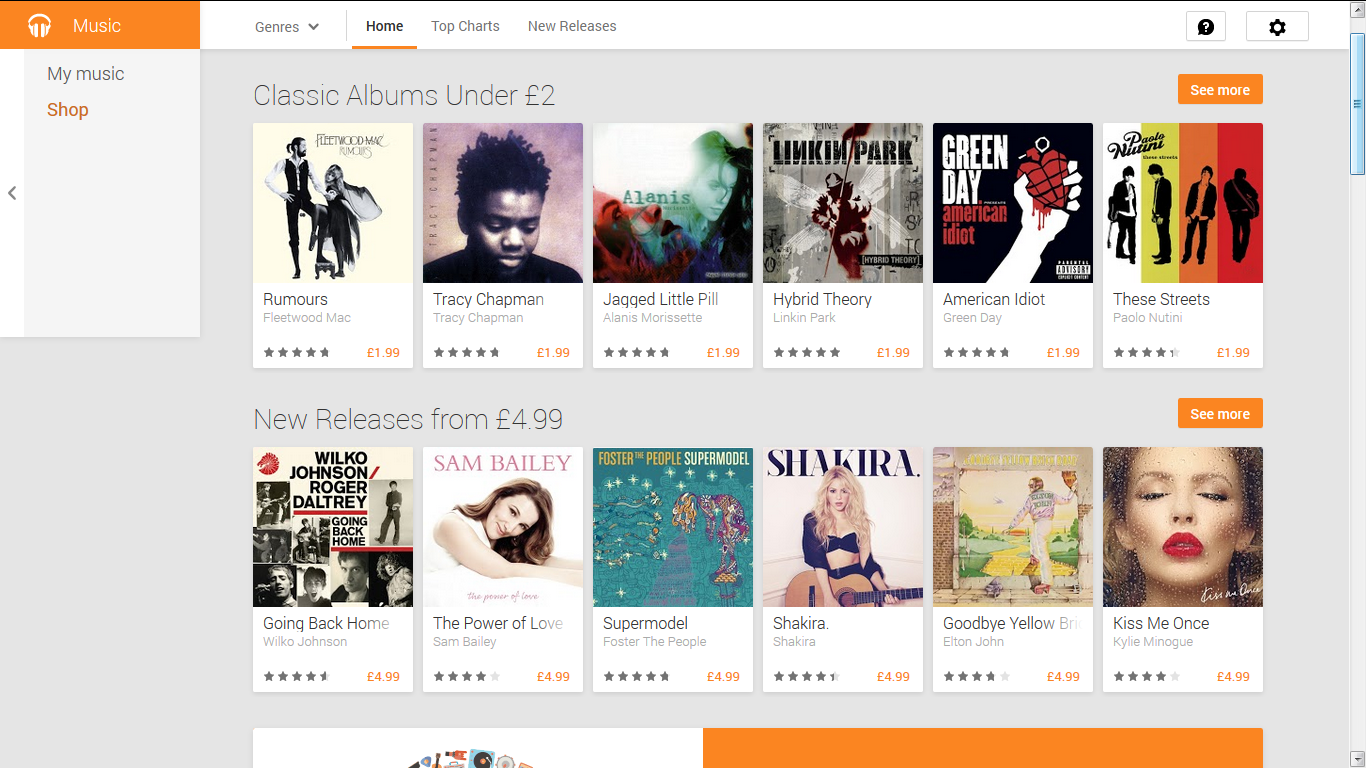Expand the Genres dropdown

pos(287,27)
